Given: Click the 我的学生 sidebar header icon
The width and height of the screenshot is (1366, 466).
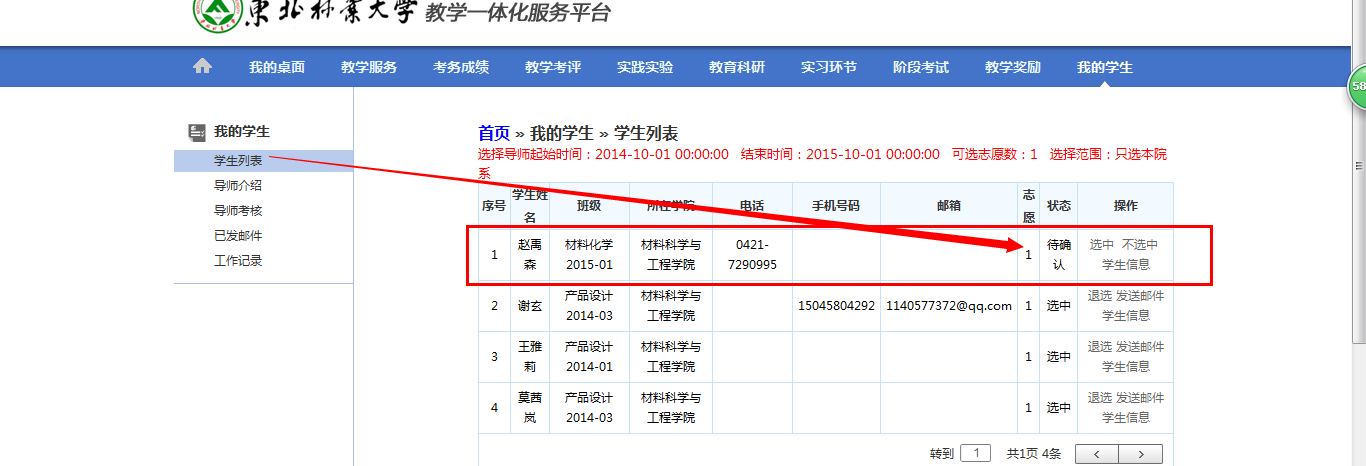Looking at the screenshot, I should click(x=197, y=132).
